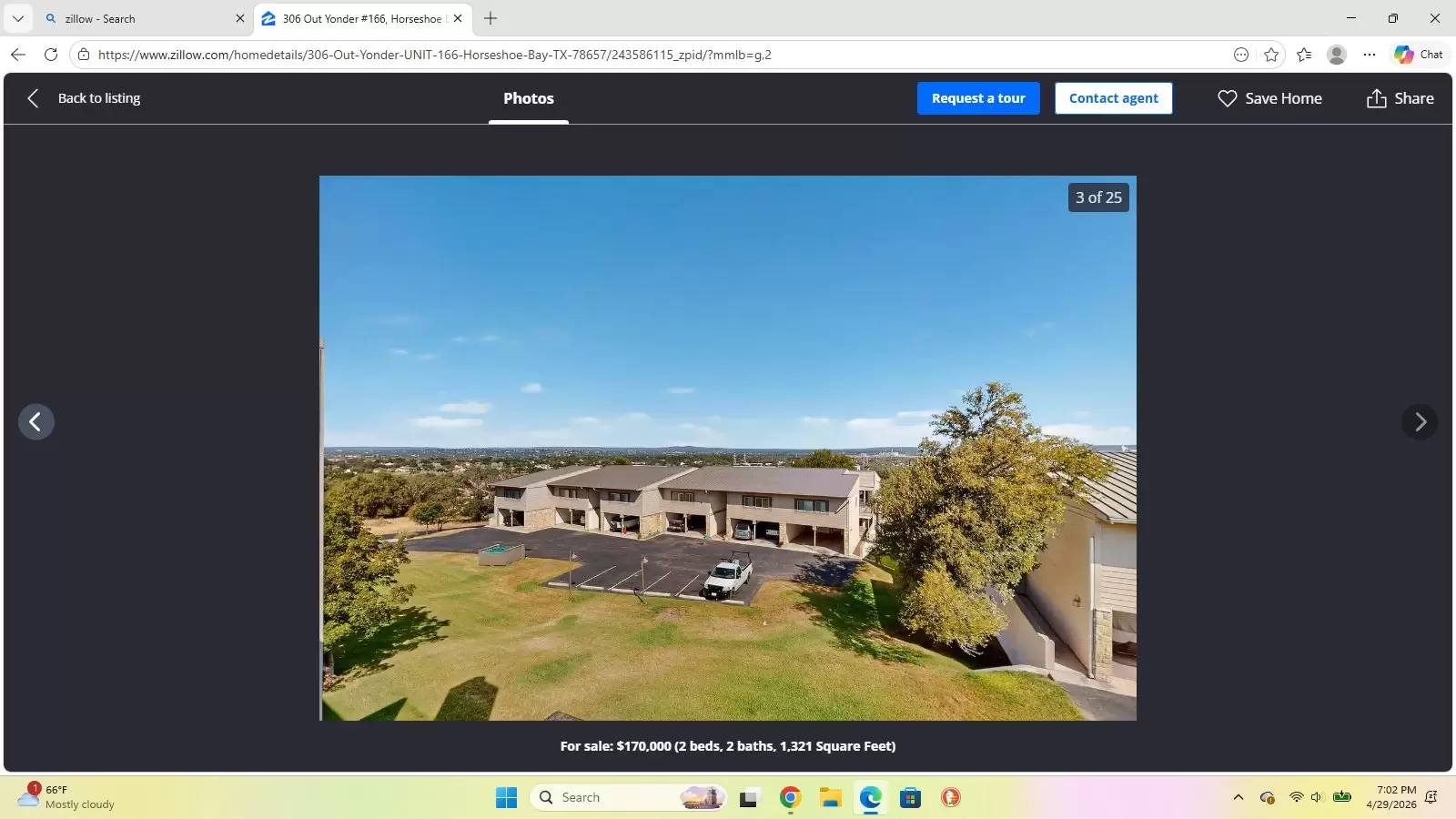Click the taskbar Search box
Image resolution: width=1456 pixels, height=819 pixels.
(x=628, y=798)
